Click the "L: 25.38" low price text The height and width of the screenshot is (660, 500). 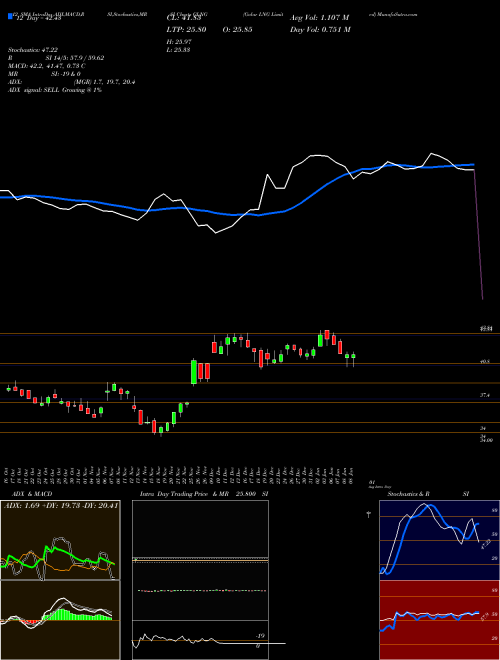pos(178,50)
